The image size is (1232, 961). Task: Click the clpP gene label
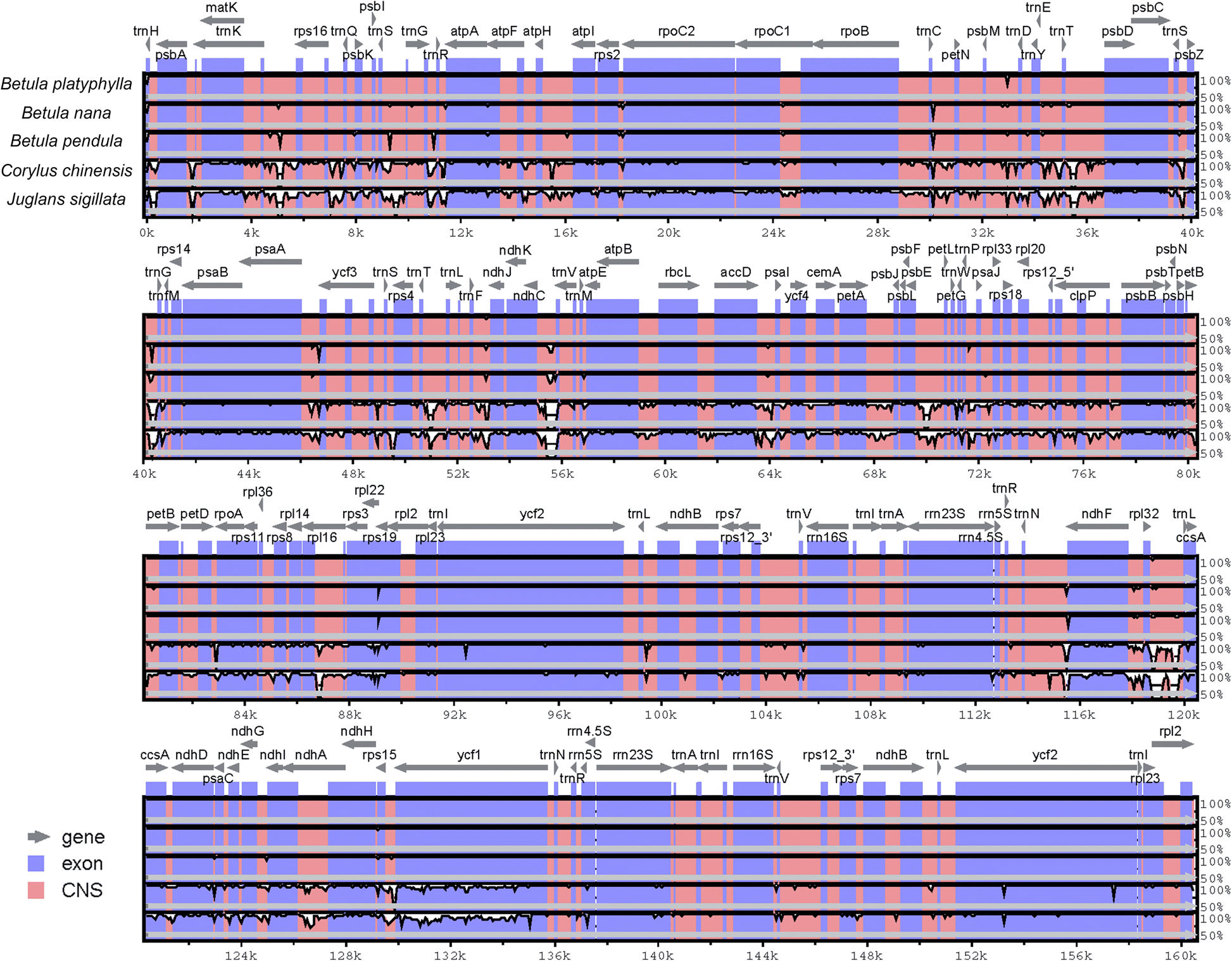pyautogui.click(x=1083, y=296)
